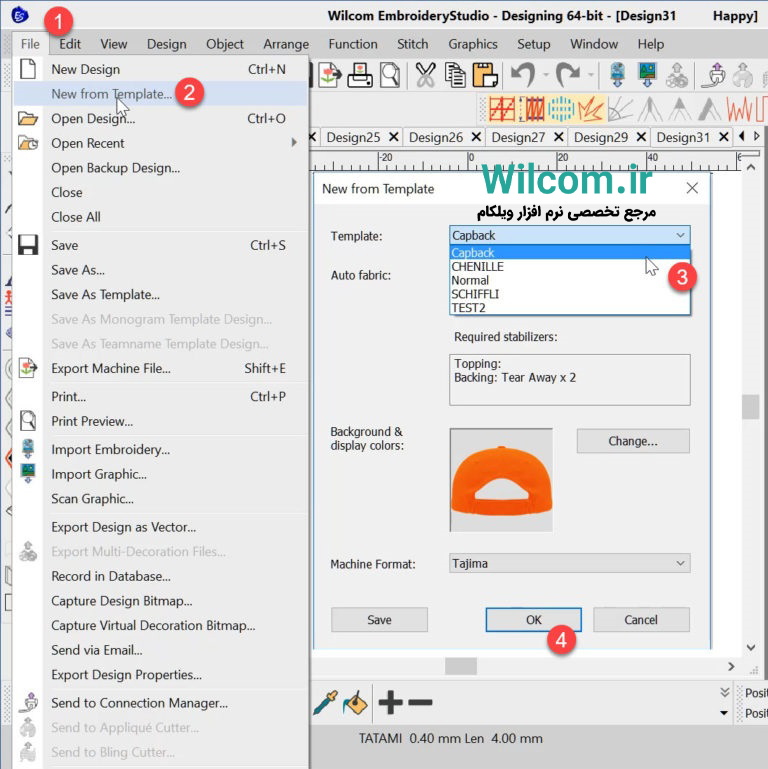Click the Import Graphic toolbar icon
The width and height of the screenshot is (768, 769).
[x=647, y=75]
